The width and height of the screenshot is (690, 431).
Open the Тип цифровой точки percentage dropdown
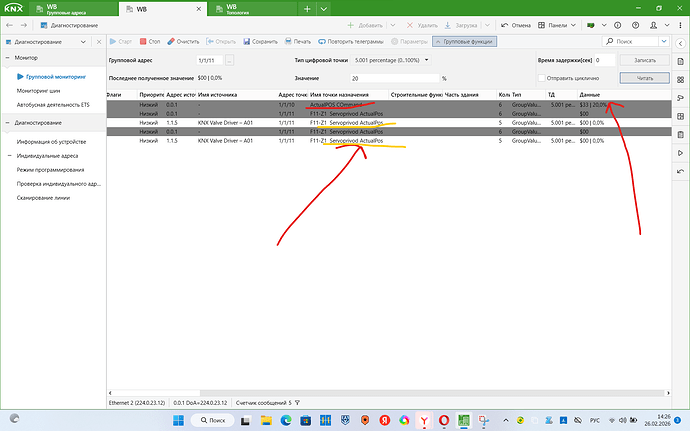coord(391,60)
